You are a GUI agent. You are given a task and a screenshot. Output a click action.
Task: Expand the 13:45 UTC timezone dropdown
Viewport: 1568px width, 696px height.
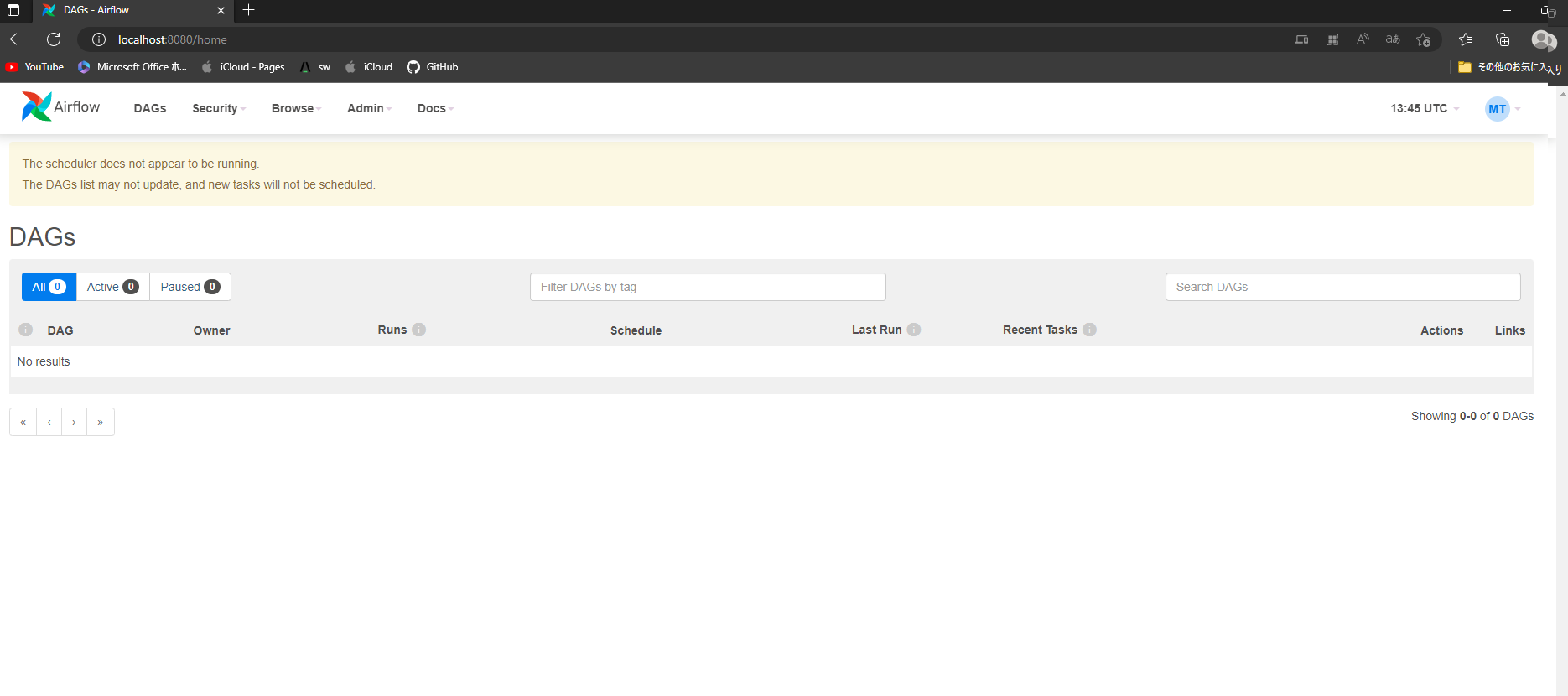pyautogui.click(x=1424, y=108)
